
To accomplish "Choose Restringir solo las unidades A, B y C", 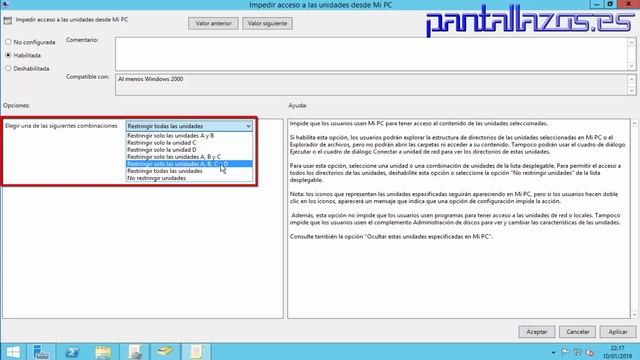I will pyautogui.click(x=189, y=157).
